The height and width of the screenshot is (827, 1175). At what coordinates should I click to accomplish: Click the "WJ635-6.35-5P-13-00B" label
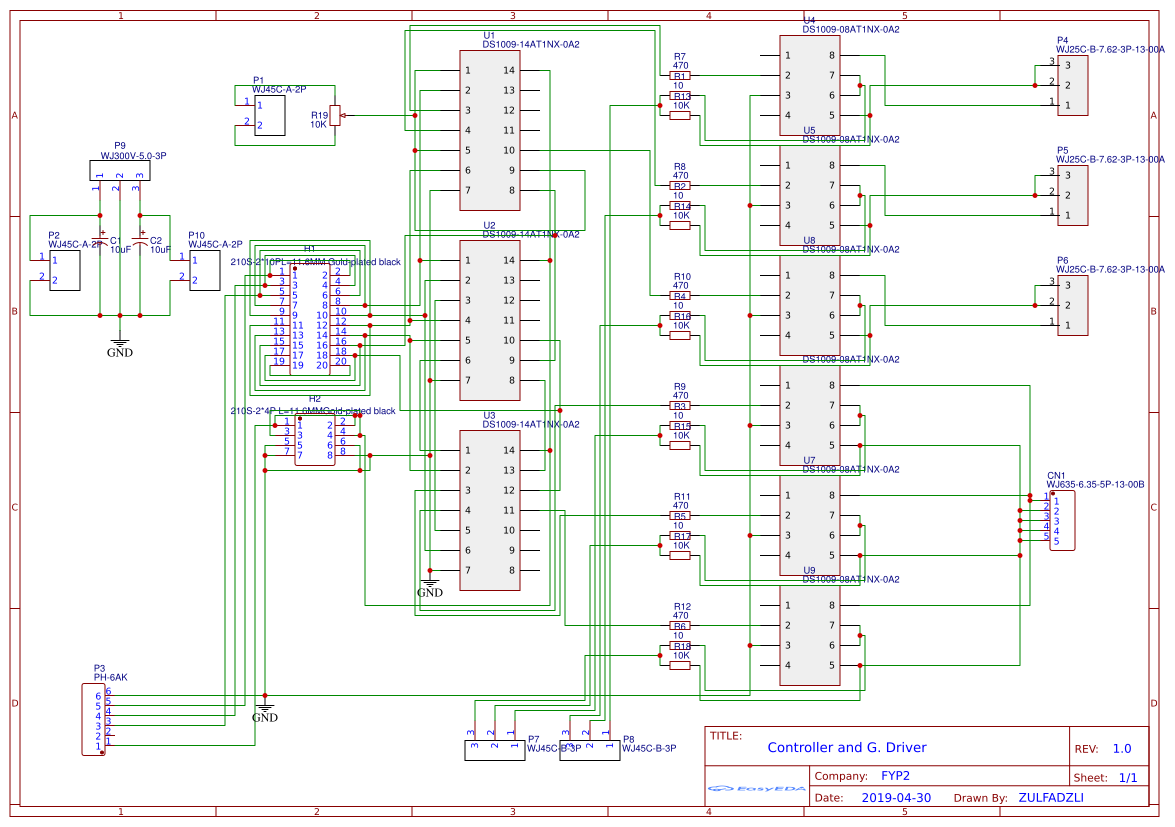click(x=1096, y=485)
